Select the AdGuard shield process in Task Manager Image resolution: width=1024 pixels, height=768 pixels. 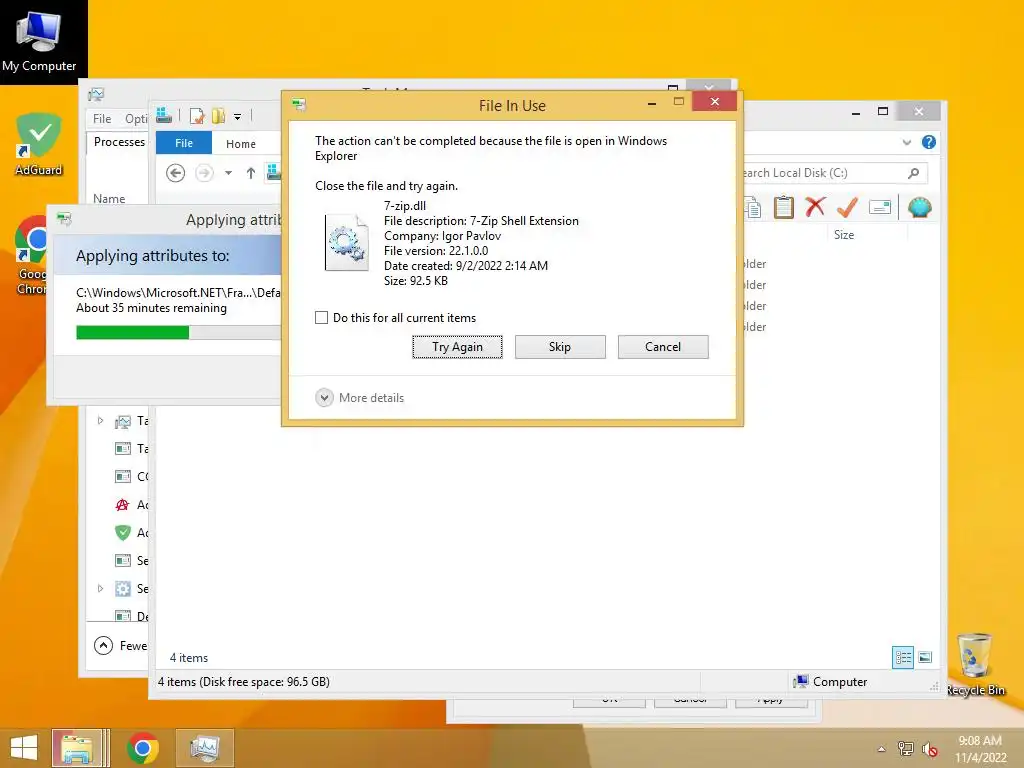123,533
